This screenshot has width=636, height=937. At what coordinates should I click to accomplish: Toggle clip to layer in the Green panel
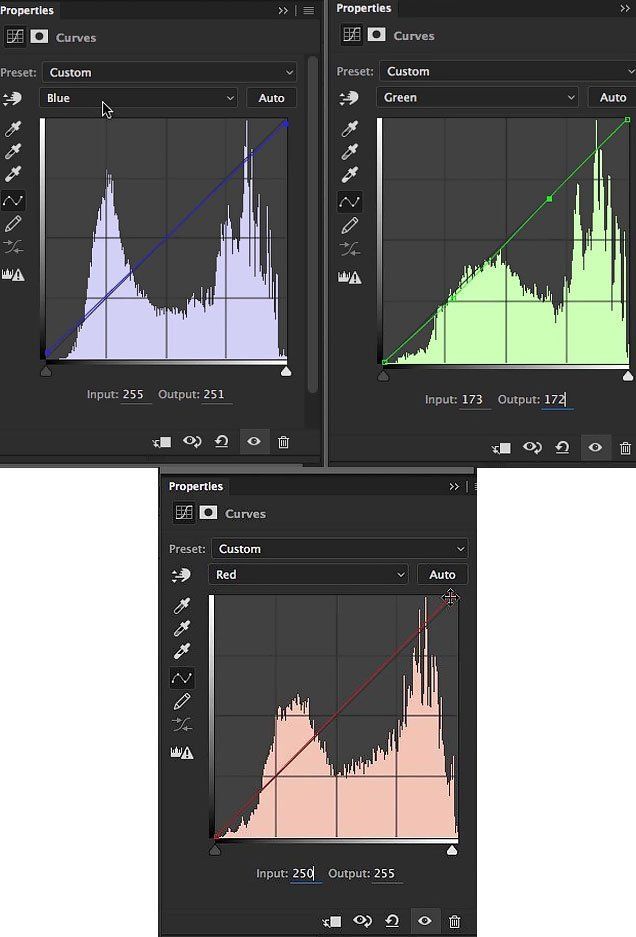[501, 448]
